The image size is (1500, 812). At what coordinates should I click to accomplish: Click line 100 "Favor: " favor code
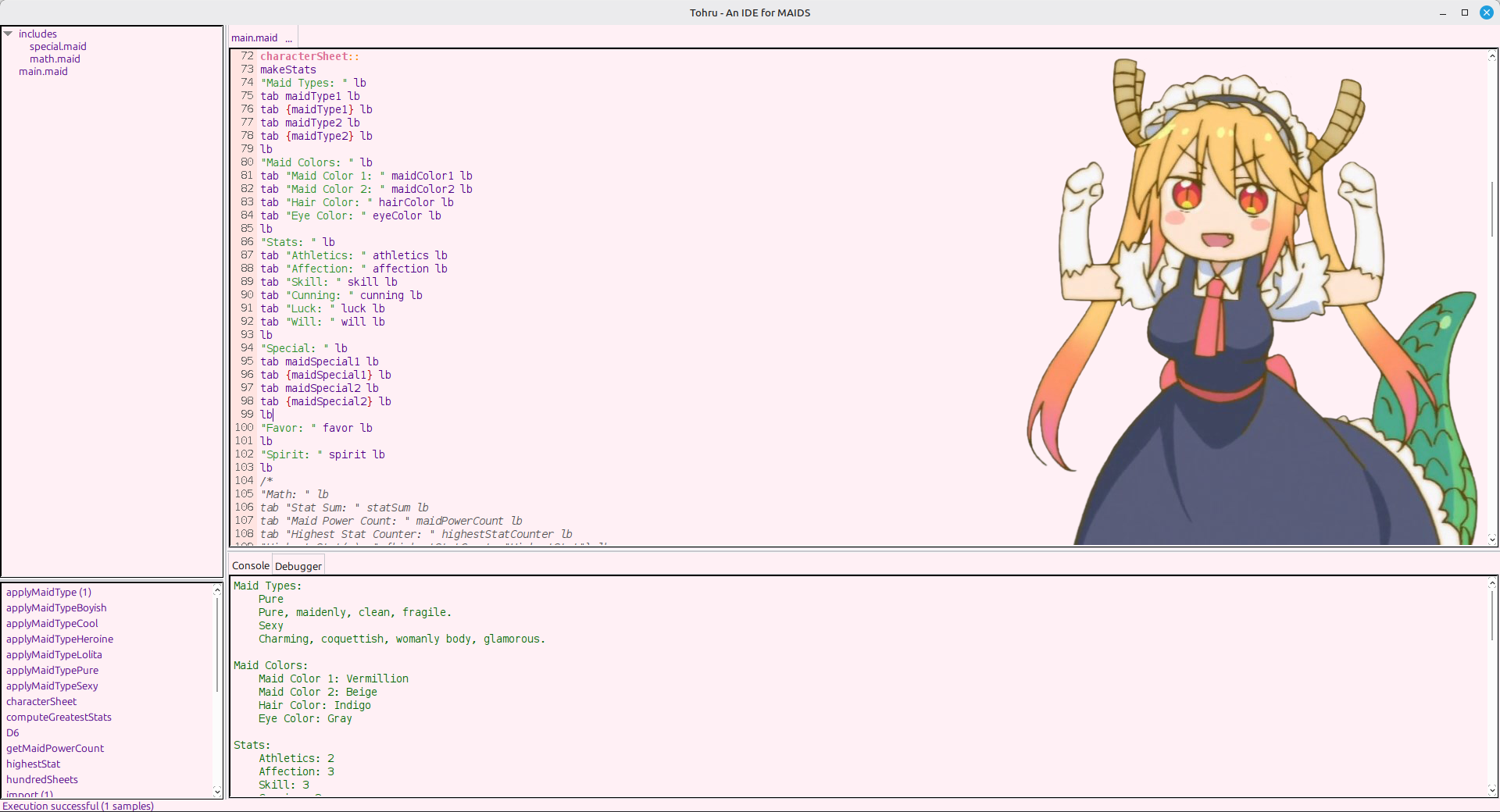(316, 428)
